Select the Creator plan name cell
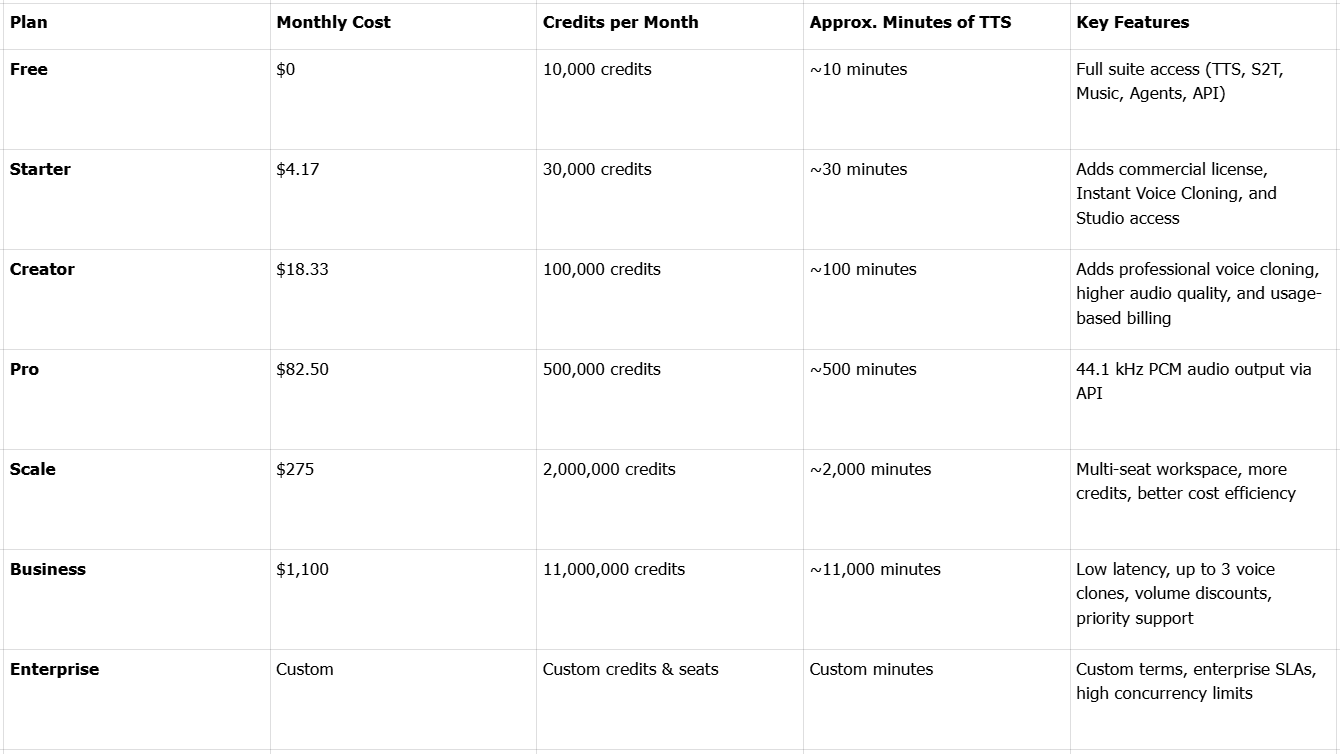The height and width of the screenshot is (754, 1340). pos(42,269)
